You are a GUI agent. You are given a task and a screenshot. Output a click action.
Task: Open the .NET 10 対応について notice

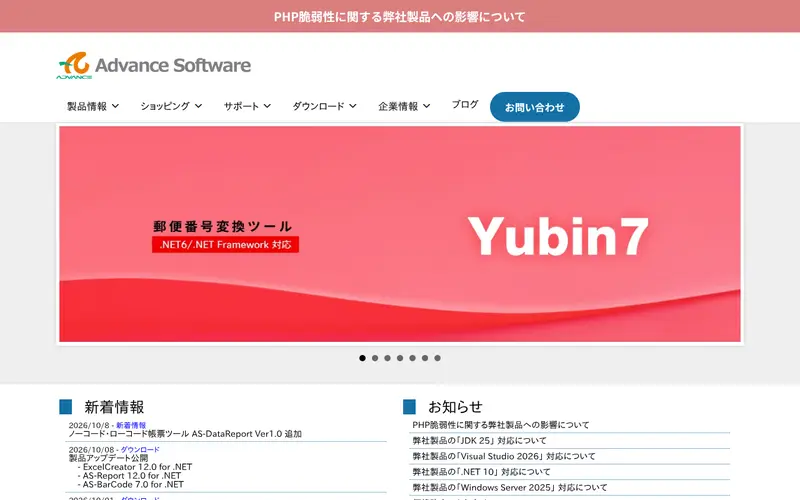pyautogui.click(x=481, y=472)
